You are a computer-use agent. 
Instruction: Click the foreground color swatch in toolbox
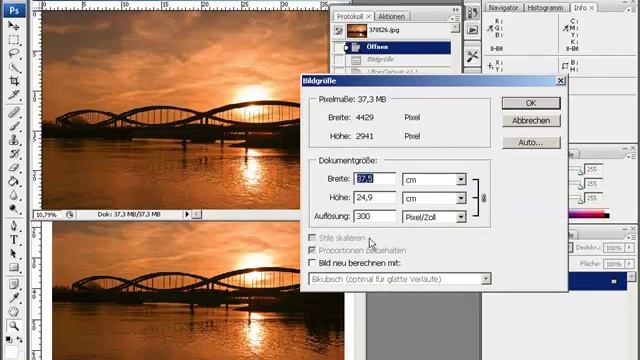[11, 352]
